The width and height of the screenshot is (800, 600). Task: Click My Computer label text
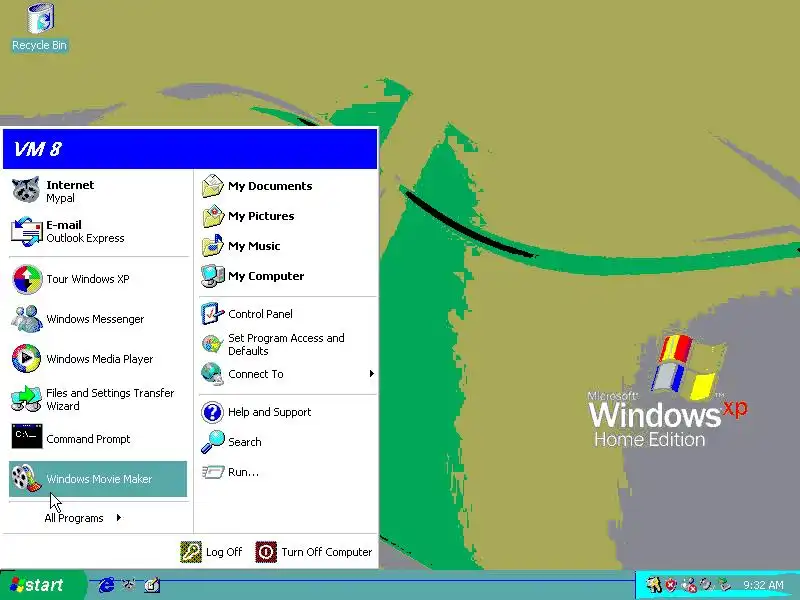[266, 276]
